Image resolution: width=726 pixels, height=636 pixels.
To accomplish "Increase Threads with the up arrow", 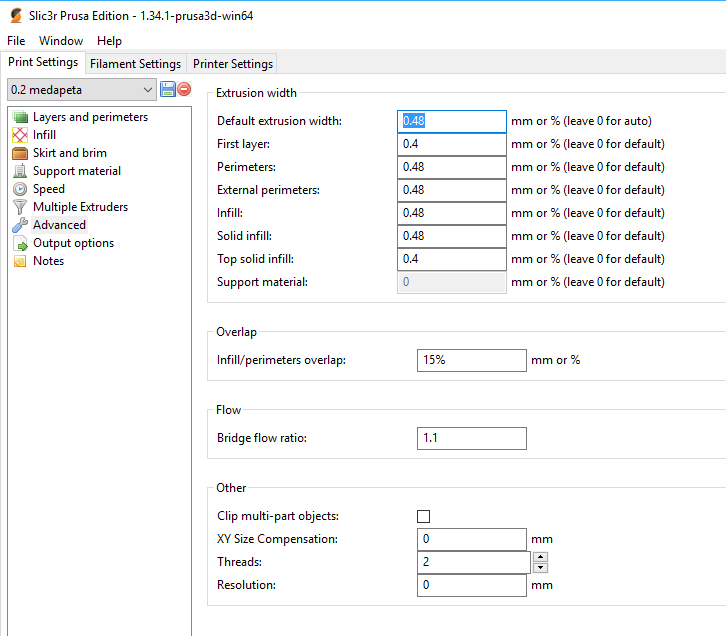I will (540, 557).
